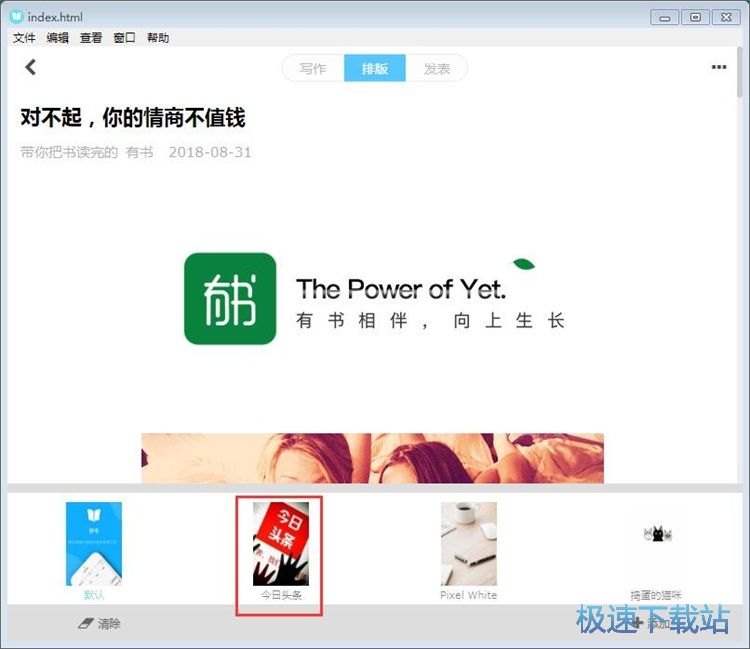
Task: Click the vertical scrollbar handle
Action: coord(739,72)
